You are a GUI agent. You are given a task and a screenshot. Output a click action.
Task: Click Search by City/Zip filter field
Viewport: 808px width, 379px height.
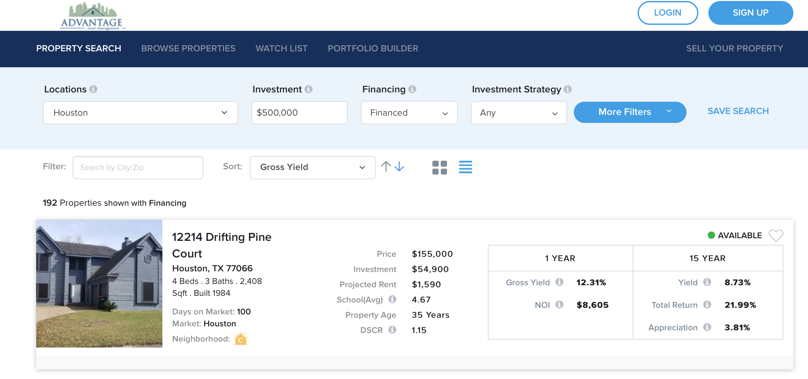tap(138, 168)
